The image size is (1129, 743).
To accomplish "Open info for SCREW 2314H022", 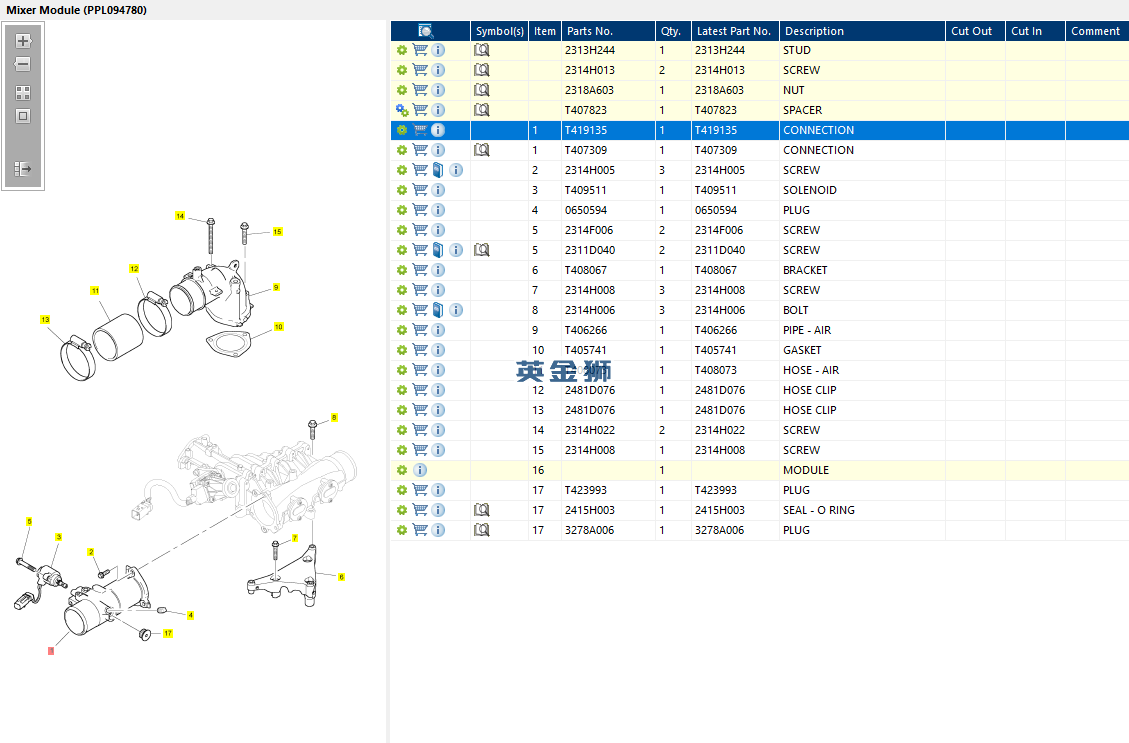I will (438, 431).
